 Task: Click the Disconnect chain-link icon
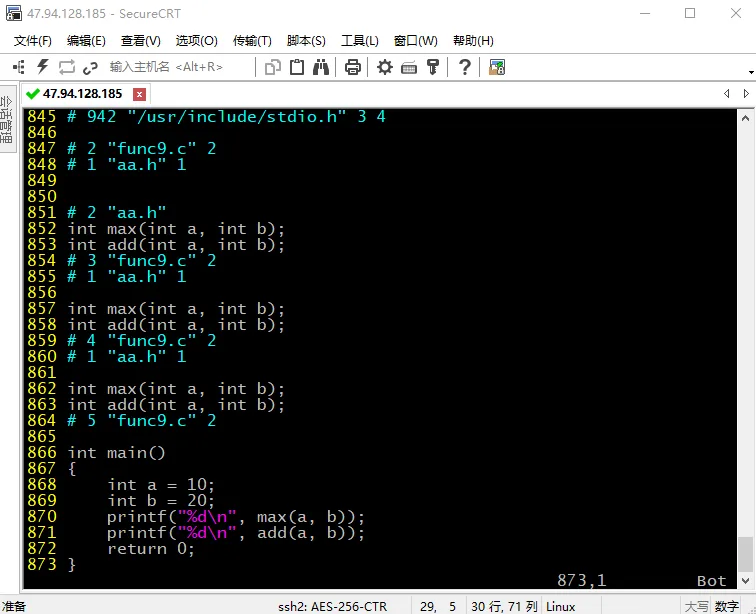90,68
